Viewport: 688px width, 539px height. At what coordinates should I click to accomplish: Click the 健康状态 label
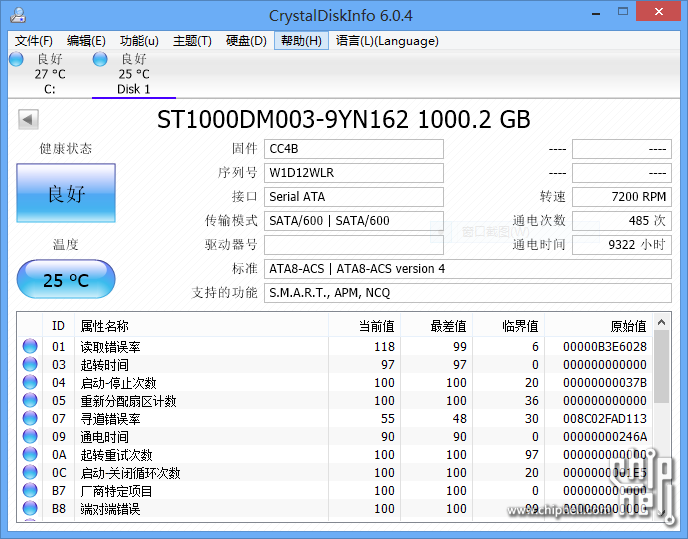click(x=66, y=148)
